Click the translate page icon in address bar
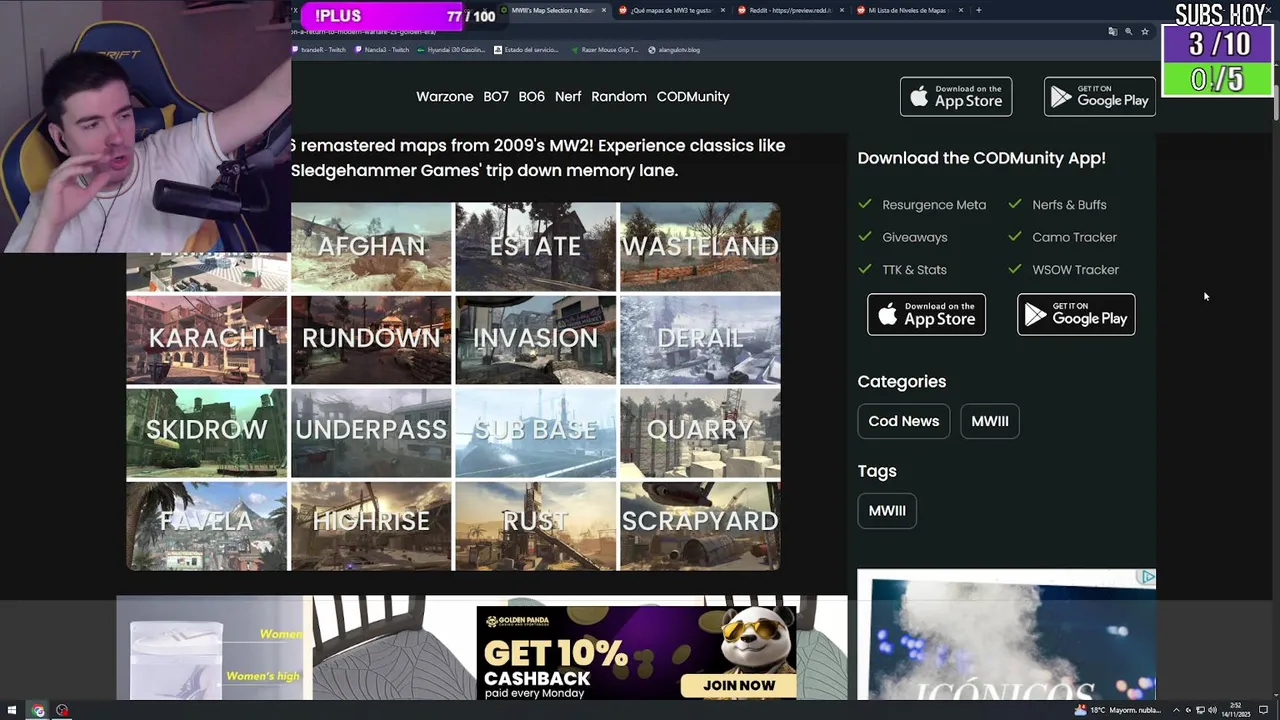This screenshot has height=720, width=1280. click(1113, 32)
